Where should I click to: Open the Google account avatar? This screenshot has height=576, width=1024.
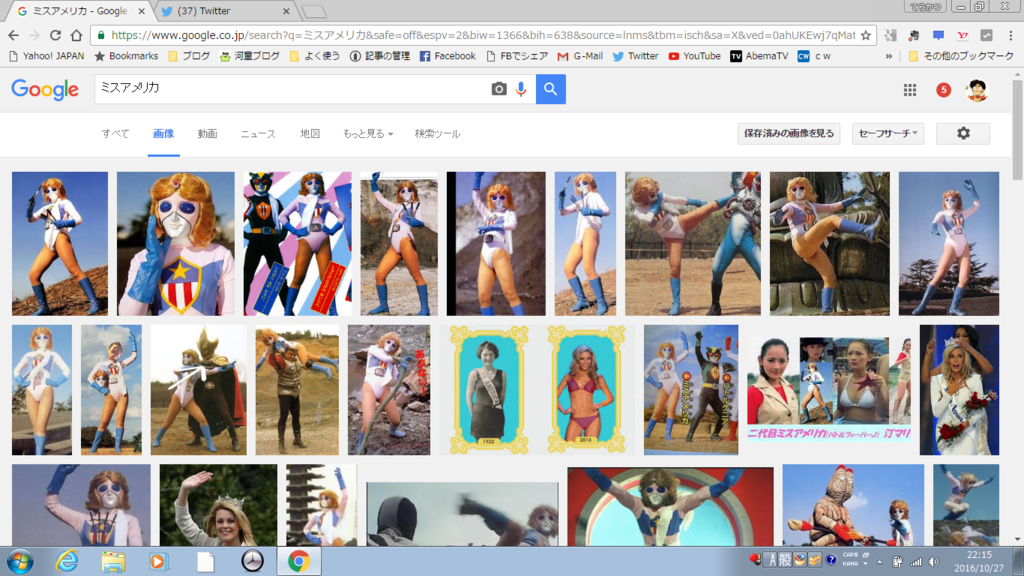[x=977, y=90]
